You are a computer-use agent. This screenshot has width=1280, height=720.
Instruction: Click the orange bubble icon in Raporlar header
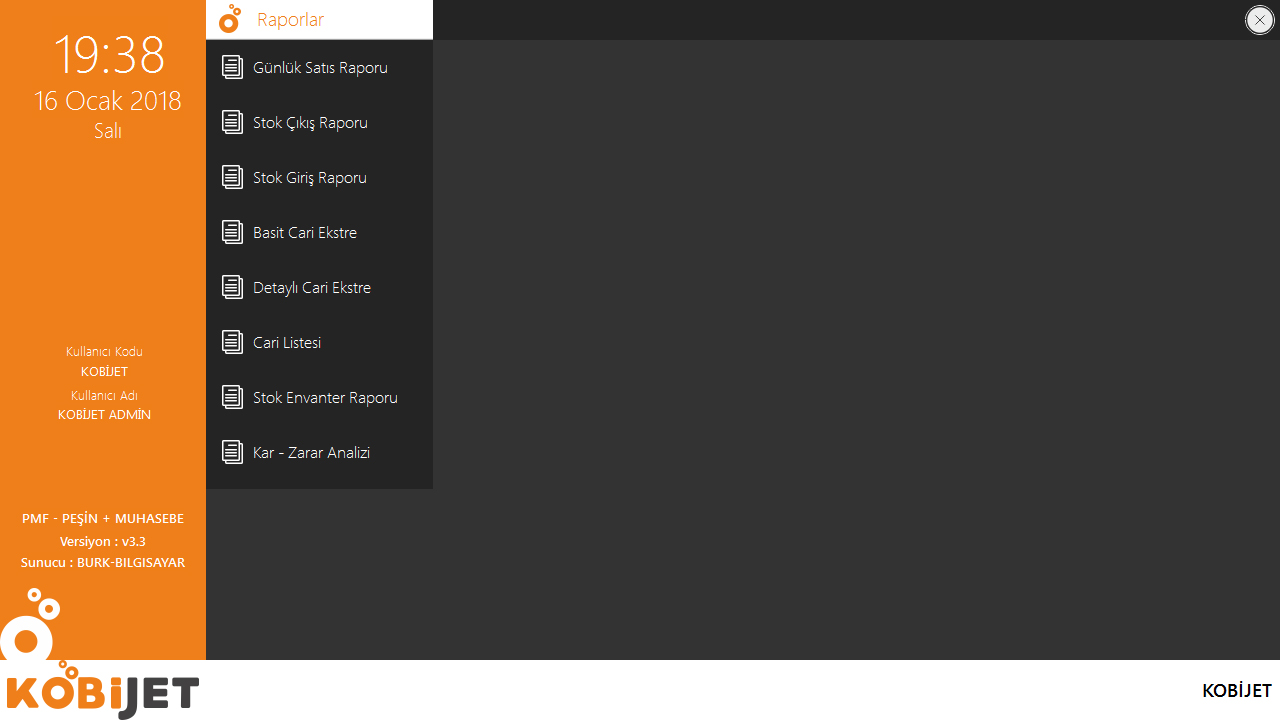(x=230, y=19)
